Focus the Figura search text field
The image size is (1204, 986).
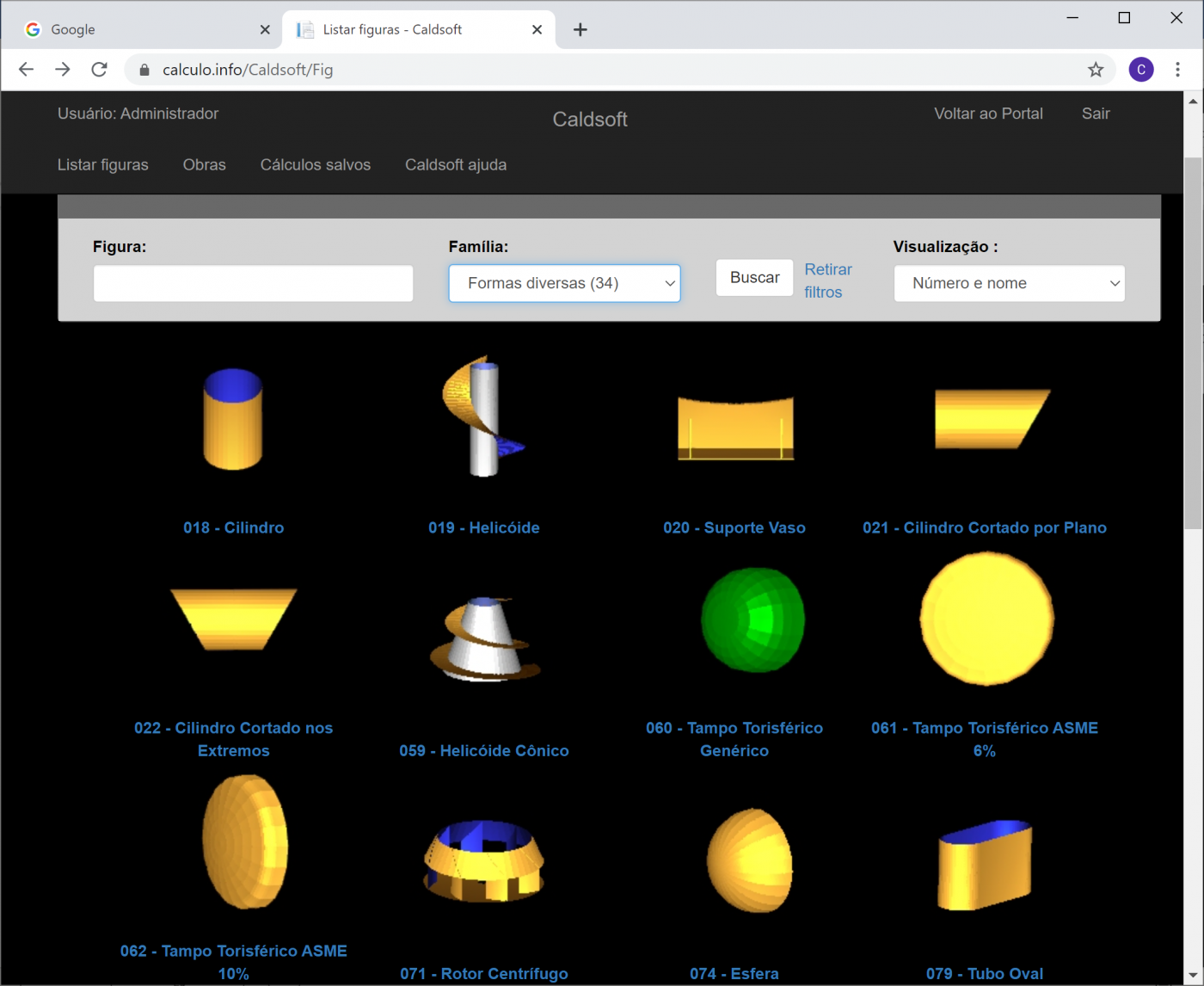[253, 283]
